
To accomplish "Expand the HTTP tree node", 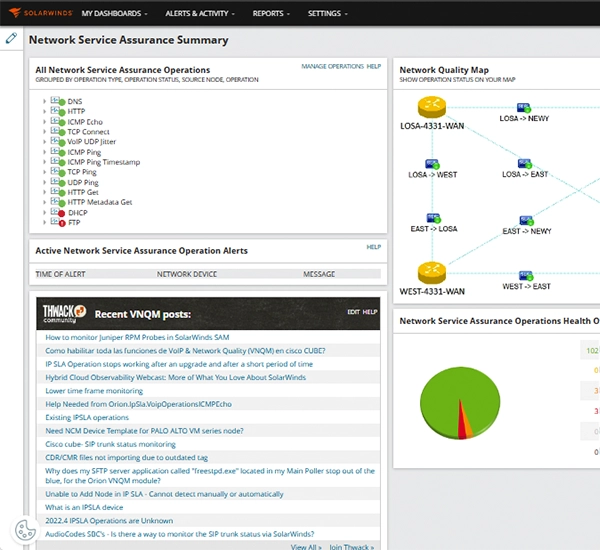I will click(x=44, y=111).
